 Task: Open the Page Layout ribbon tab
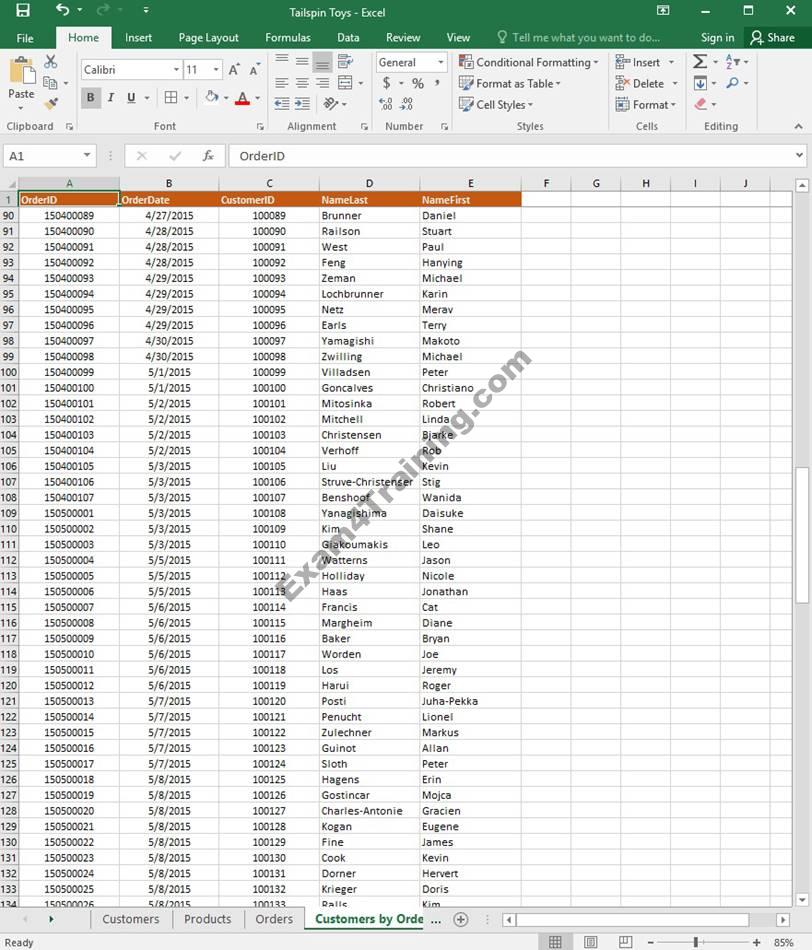coord(208,38)
